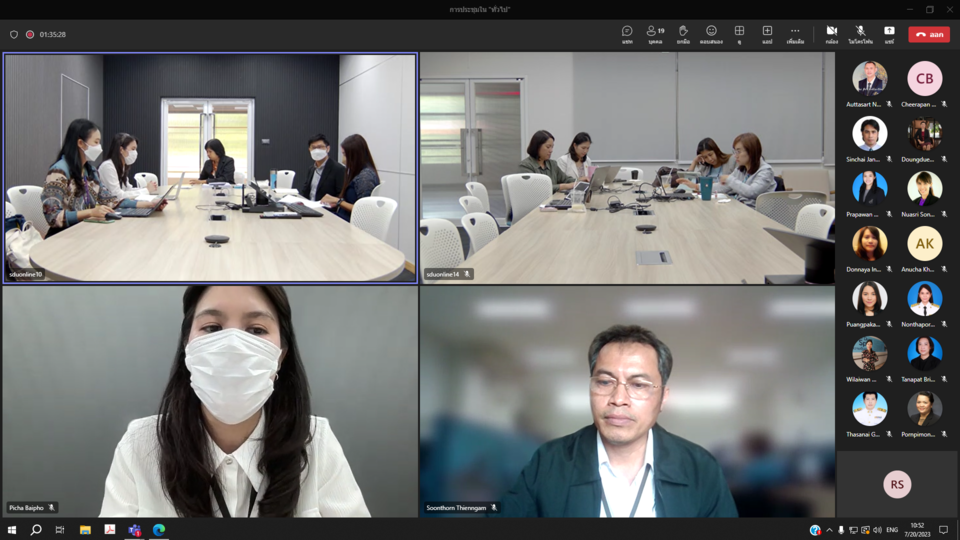The image size is (960, 540).
Task: Click the Share screen icon
Action: click(x=889, y=34)
